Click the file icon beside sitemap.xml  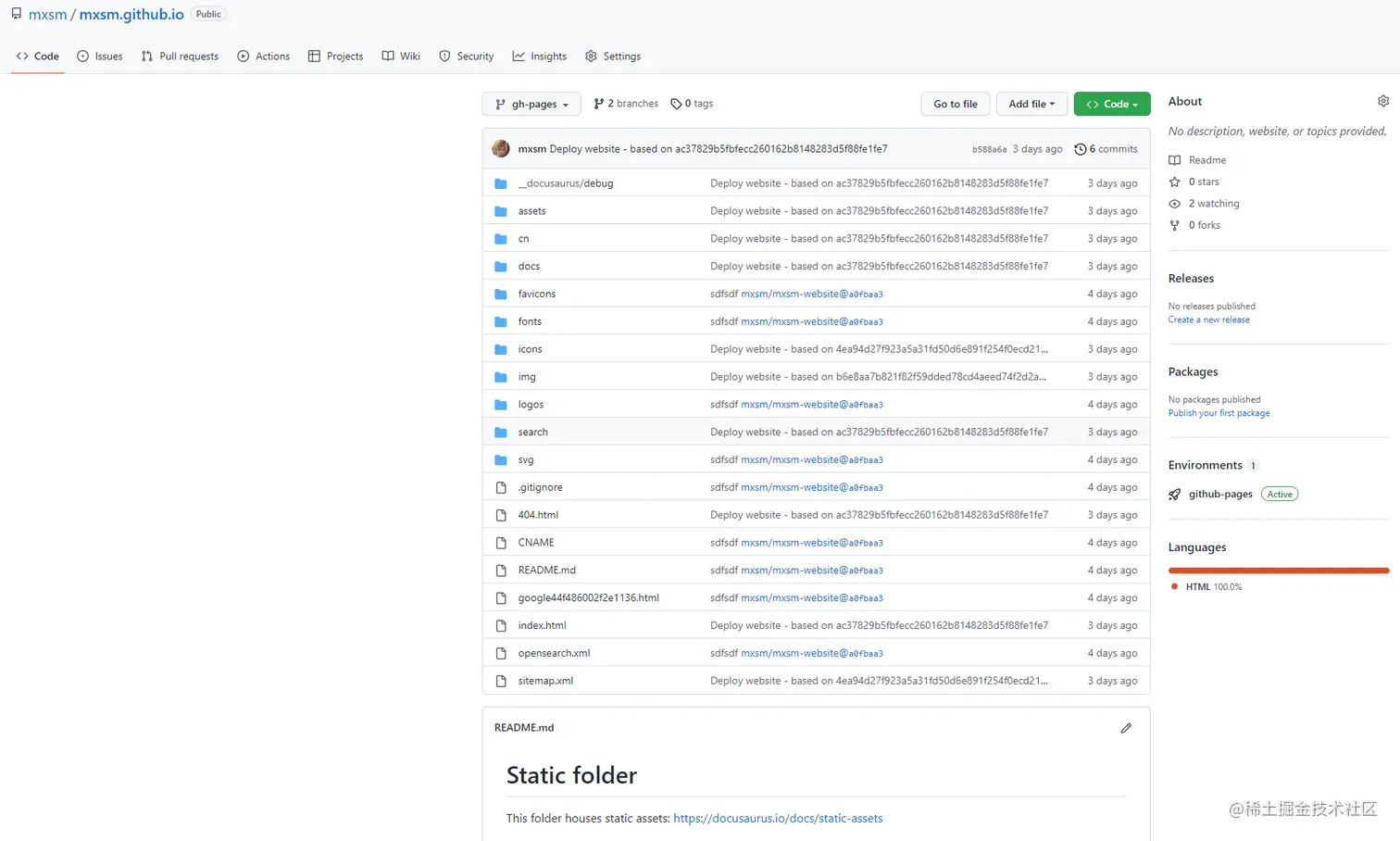(x=501, y=681)
